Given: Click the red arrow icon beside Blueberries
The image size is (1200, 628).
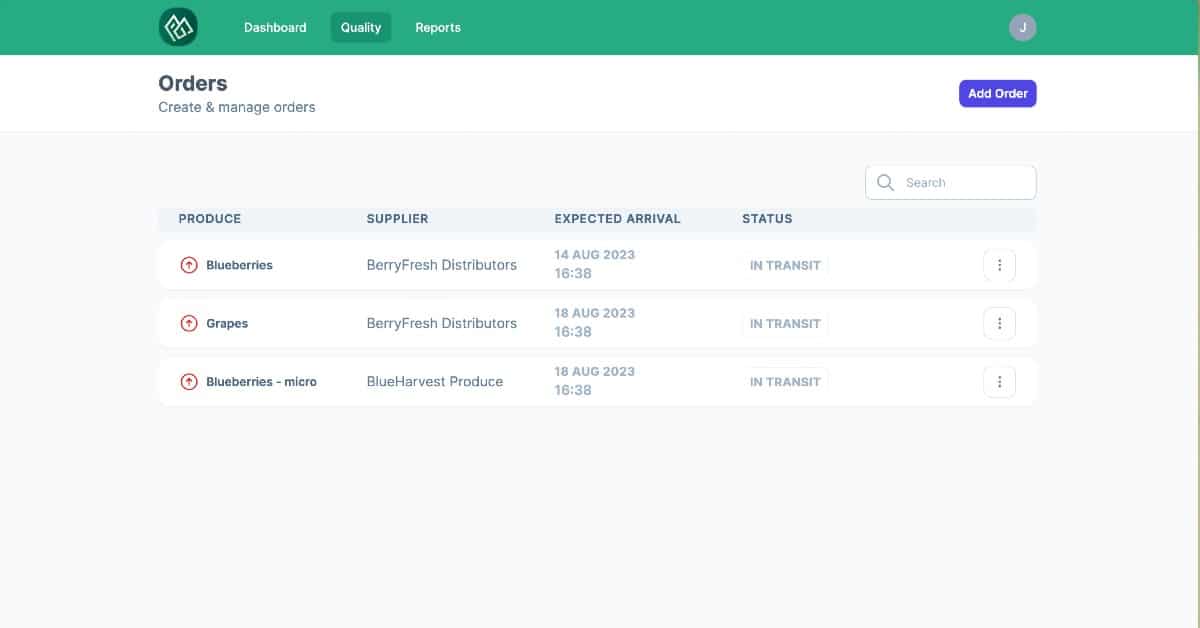Looking at the screenshot, I should [188, 265].
